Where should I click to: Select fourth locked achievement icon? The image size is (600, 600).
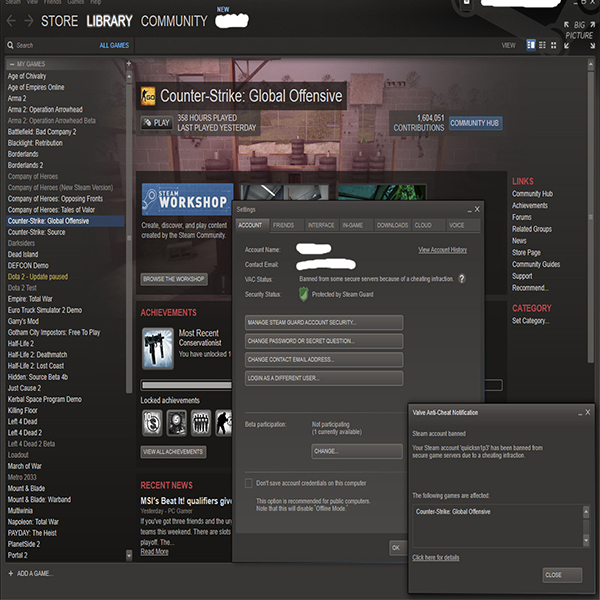tap(224, 423)
